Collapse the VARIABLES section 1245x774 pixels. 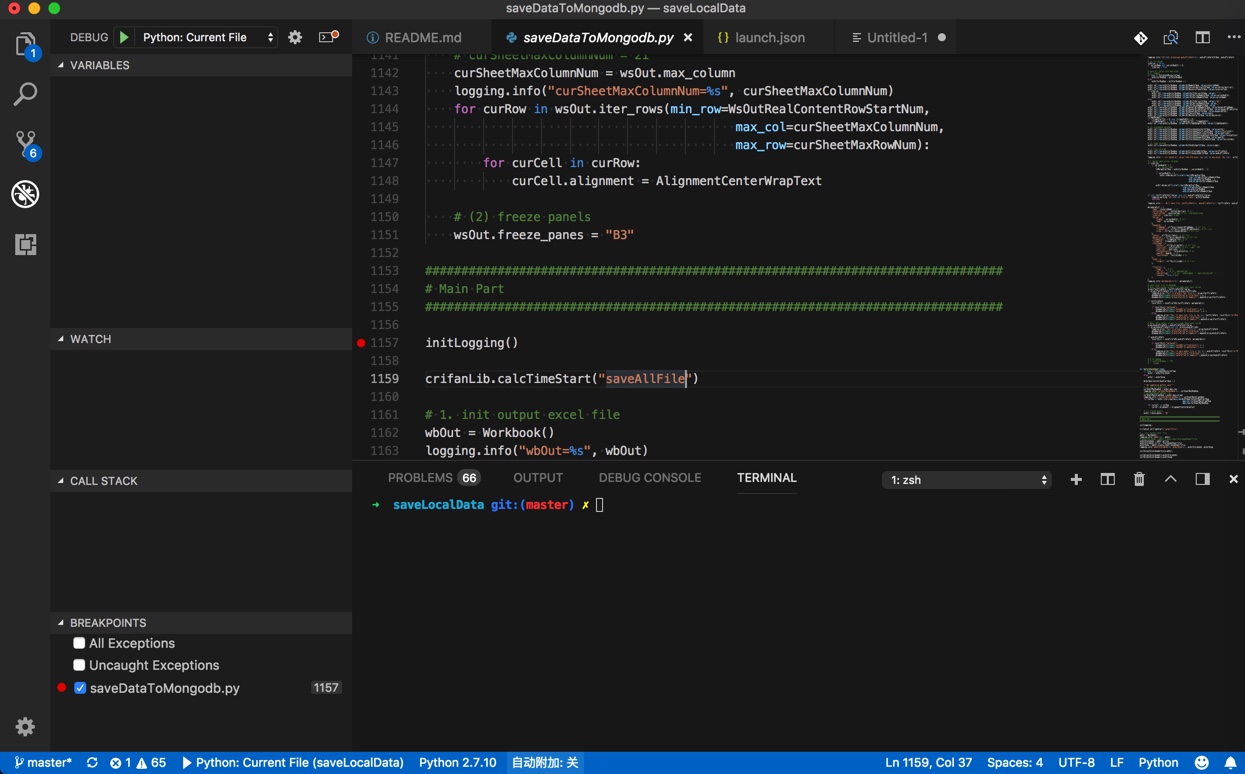pyautogui.click(x=99, y=65)
